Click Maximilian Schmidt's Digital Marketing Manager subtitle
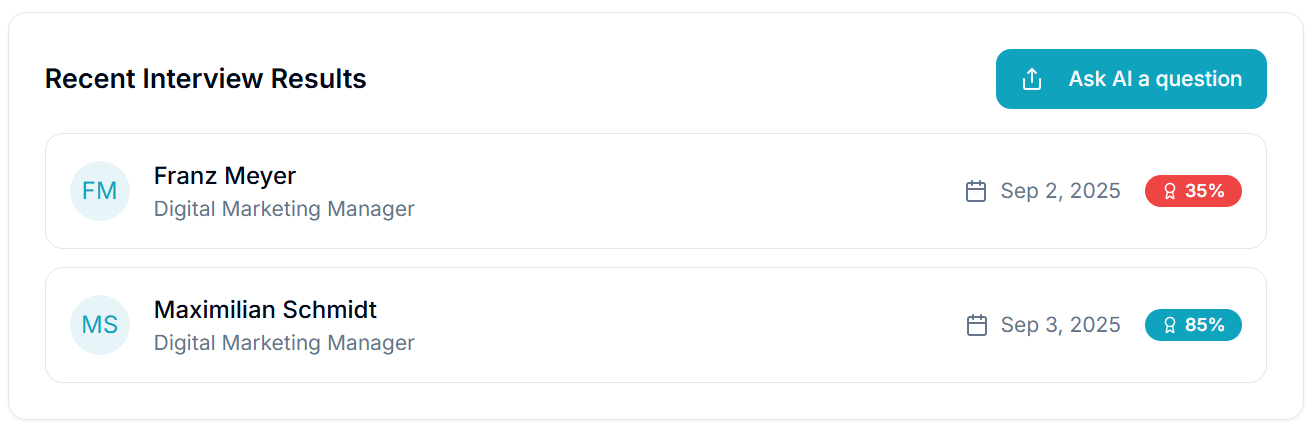Viewport: 1306px width, 434px height. (x=284, y=343)
